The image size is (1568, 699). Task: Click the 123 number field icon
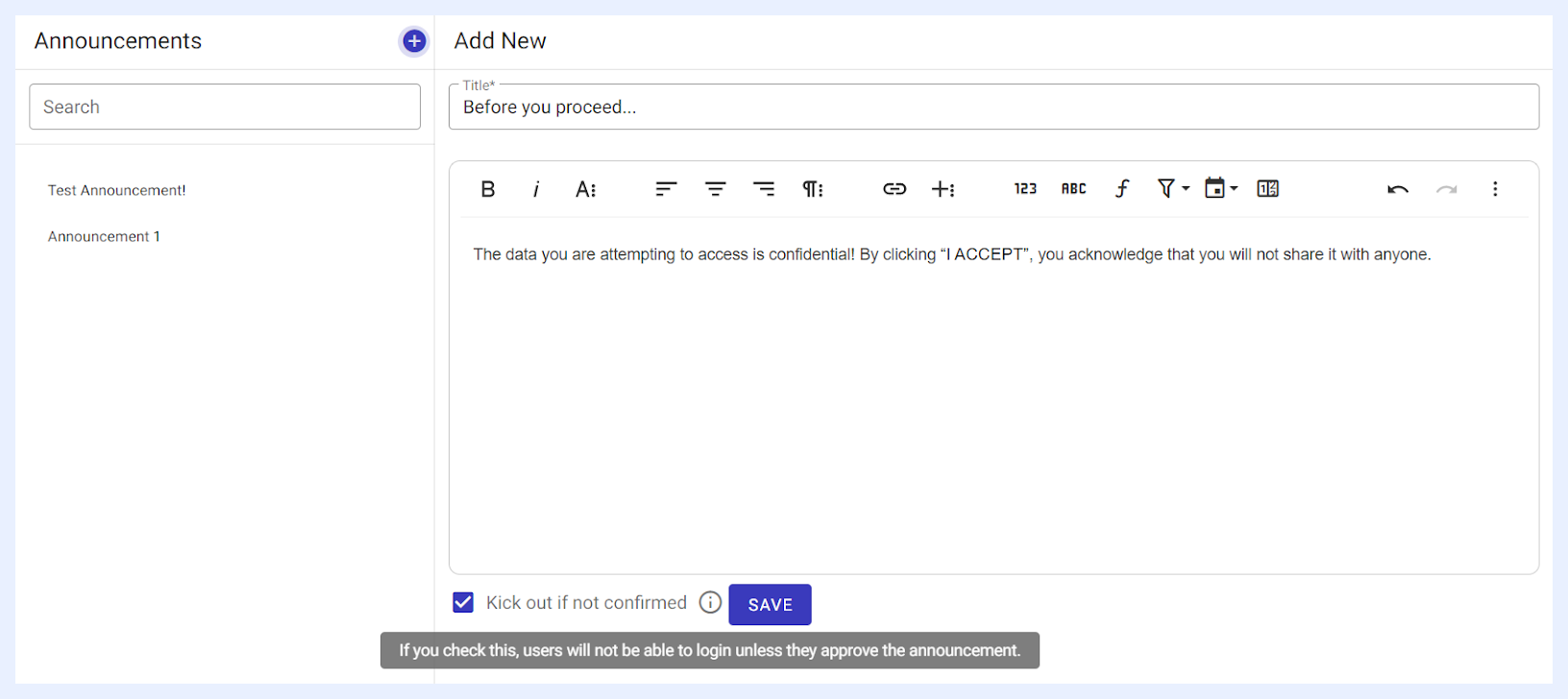[x=1025, y=189]
